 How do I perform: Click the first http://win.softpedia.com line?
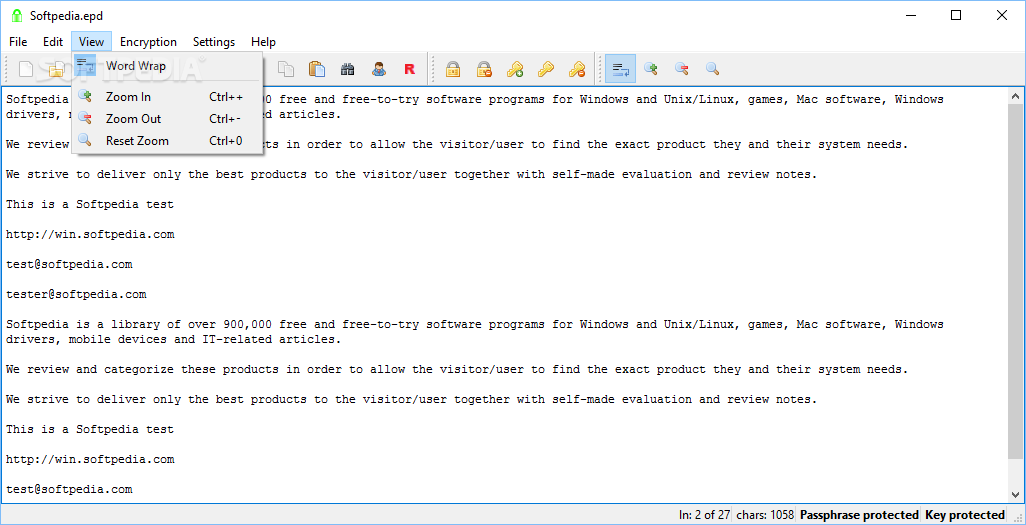(x=90, y=234)
